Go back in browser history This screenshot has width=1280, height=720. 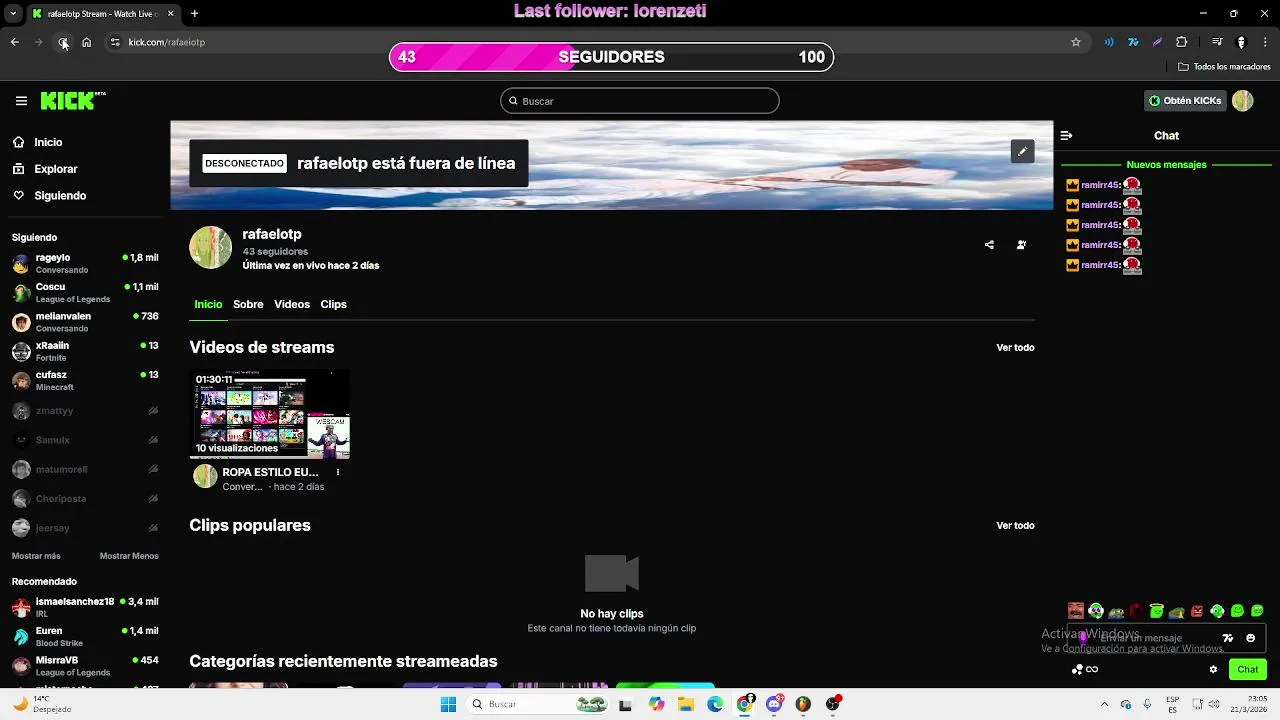point(14,42)
